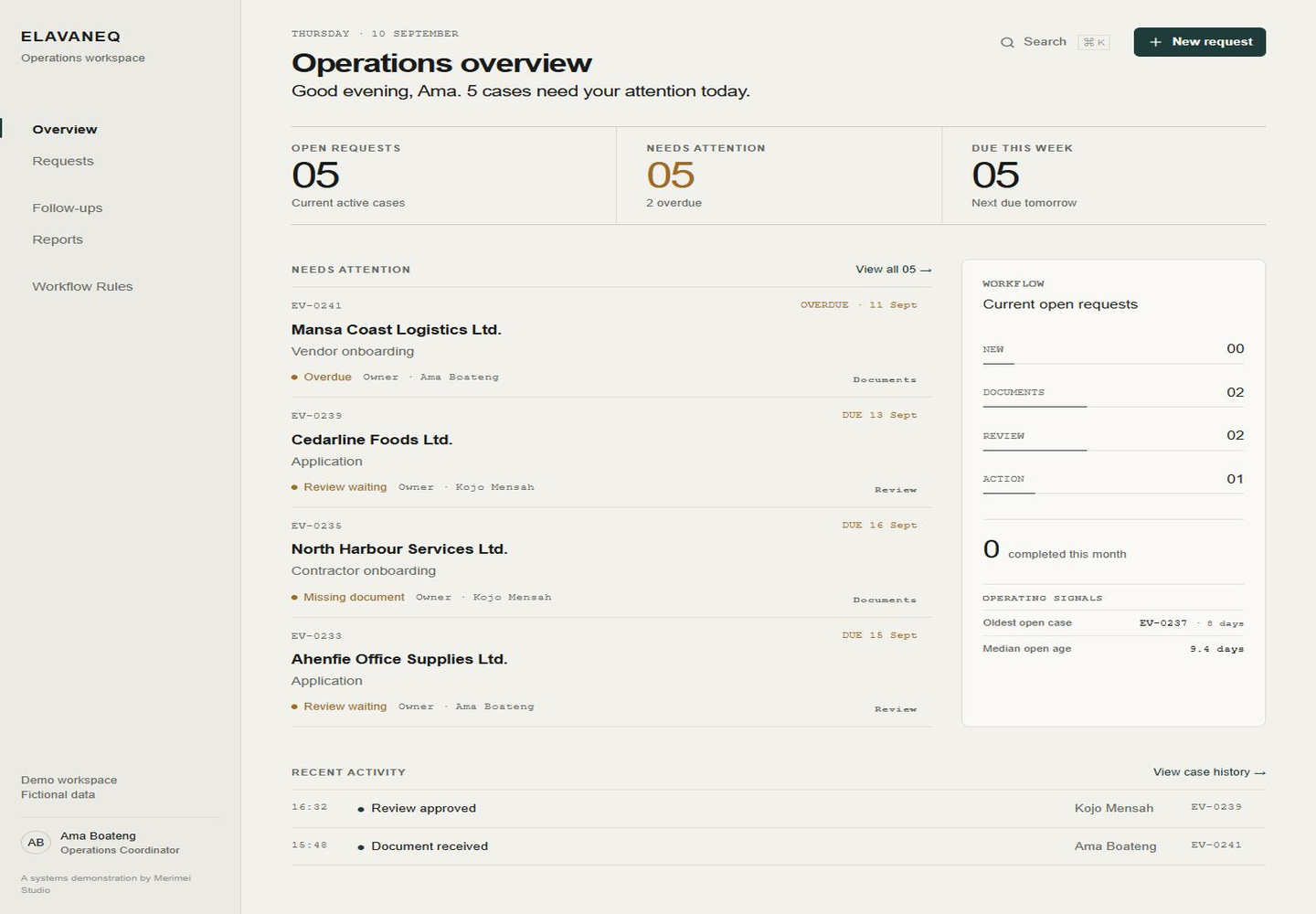Image resolution: width=1316 pixels, height=914 pixels.
Task: Click the ⌘K shortcut badge
Action: [1094, 42]
